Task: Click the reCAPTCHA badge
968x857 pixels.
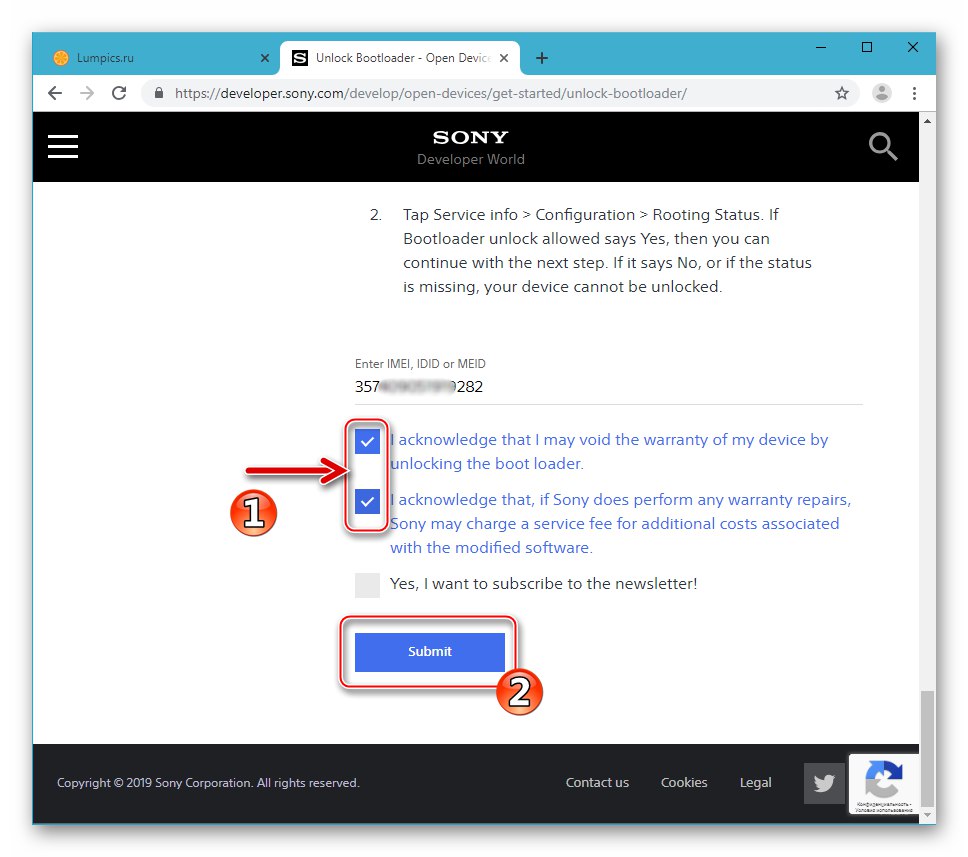Action: click(884, 784)
